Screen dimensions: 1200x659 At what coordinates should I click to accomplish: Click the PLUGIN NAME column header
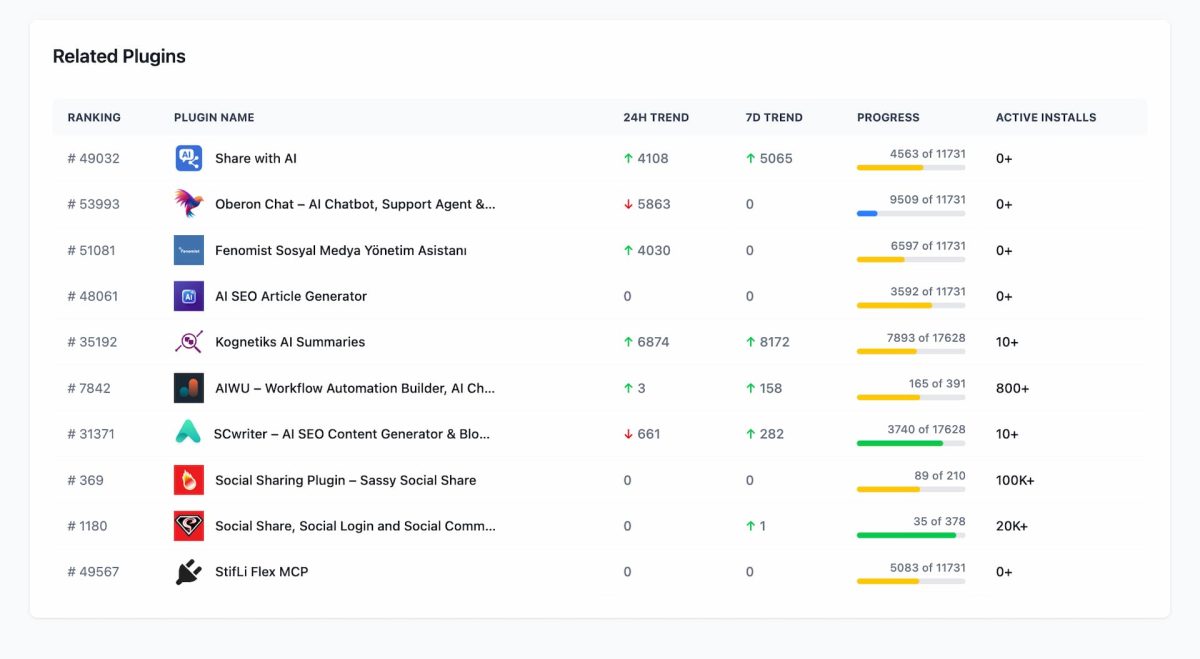(214, 117)
